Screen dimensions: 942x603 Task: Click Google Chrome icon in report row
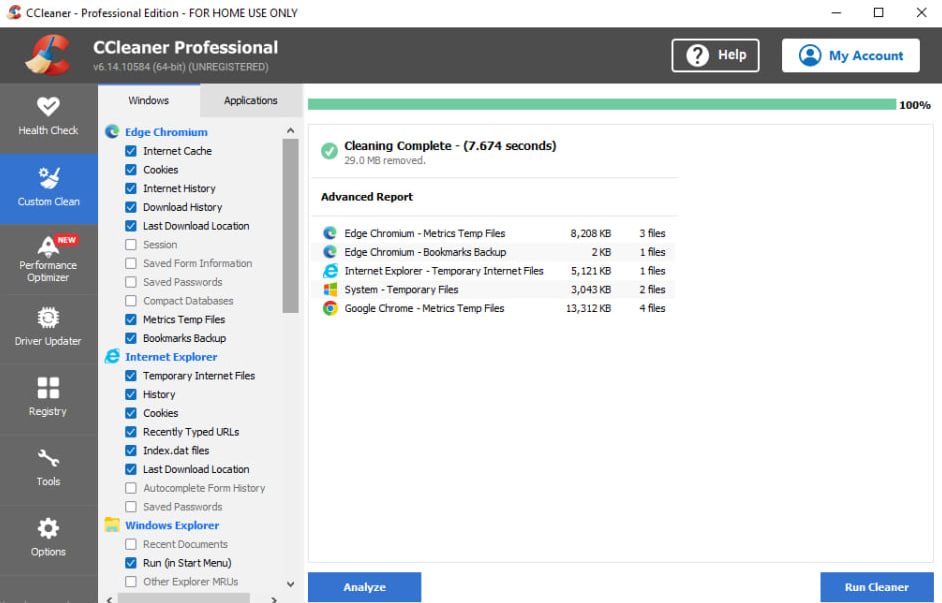coord(330,308)
